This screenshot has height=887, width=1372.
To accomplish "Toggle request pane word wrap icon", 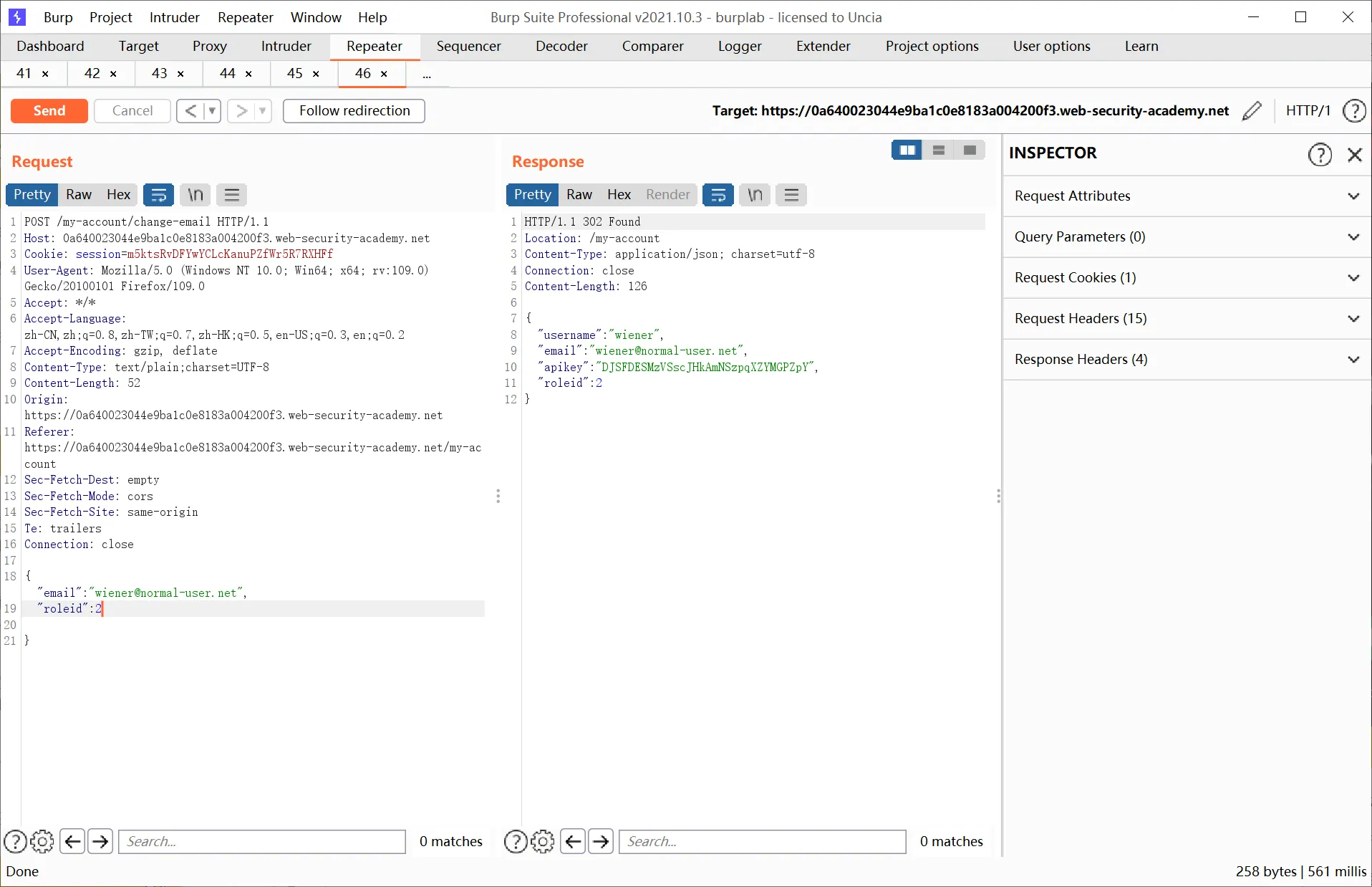I will coord(159,195).
